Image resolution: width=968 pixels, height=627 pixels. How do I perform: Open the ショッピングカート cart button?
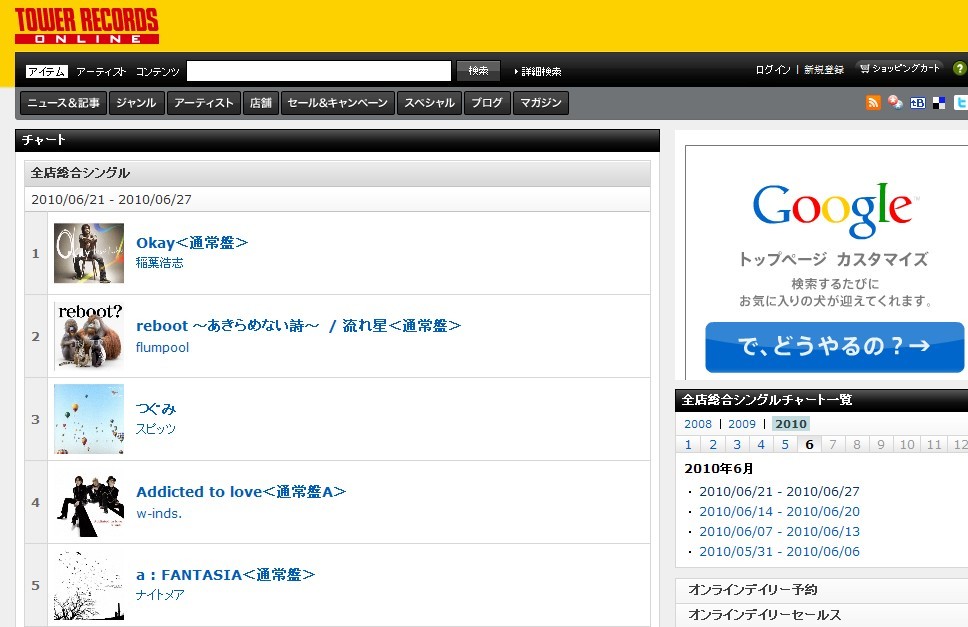(900, 69)
